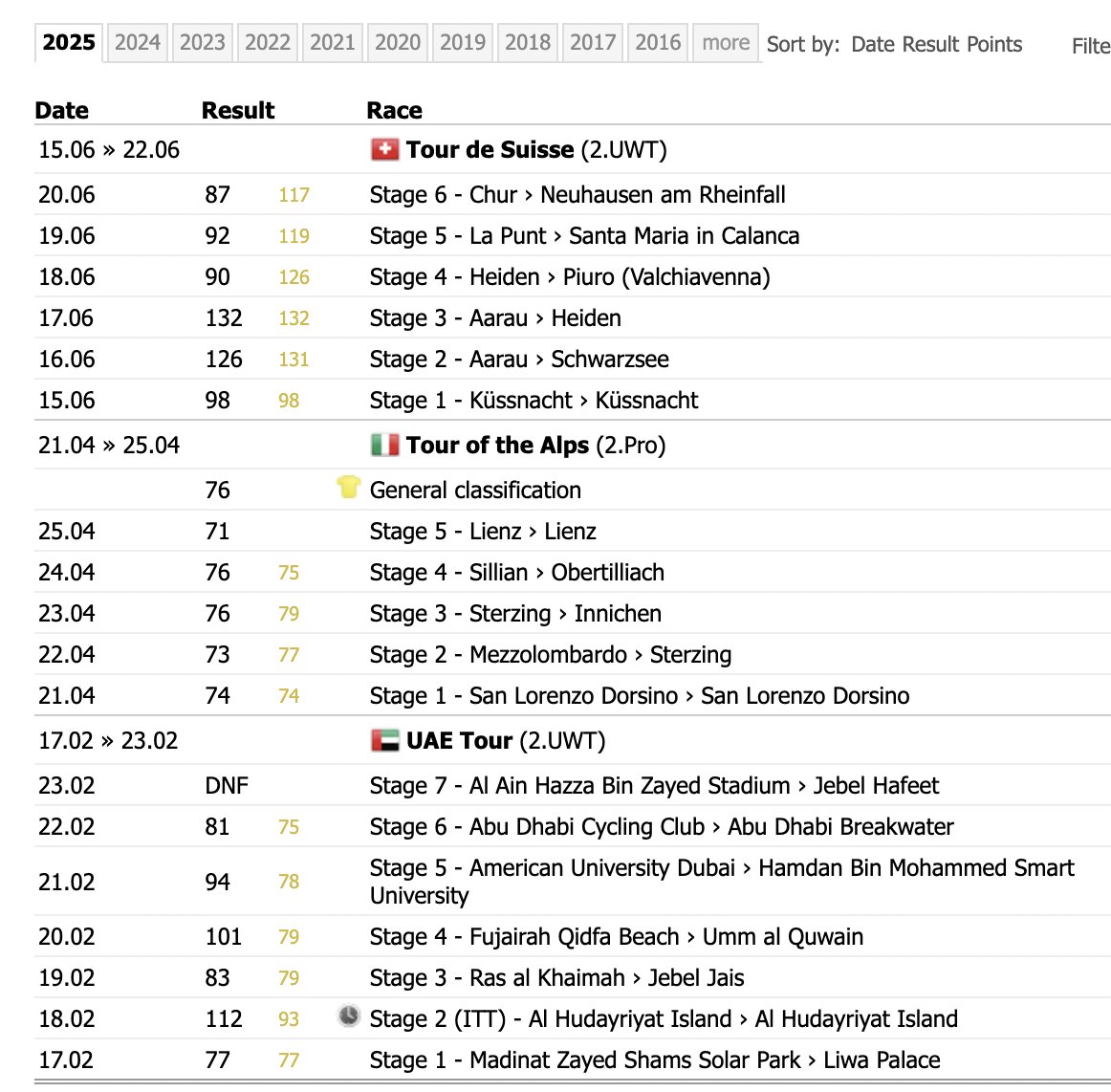This screenshot has width=1111, height=1092.
Task: Open Stage 5 - La Punt › Santa Maria in Calanca
Action: [x=584, y=236]
